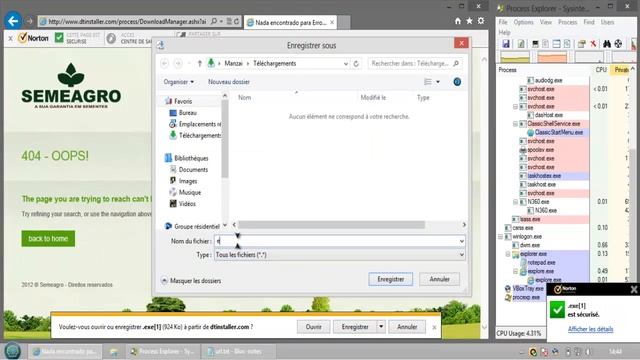The height and width of the screenshot is (360, 640).
Task: Click the Refresh icon in Process Explorer toolbar
Action: pyautogui.click(x=521, y=44)
